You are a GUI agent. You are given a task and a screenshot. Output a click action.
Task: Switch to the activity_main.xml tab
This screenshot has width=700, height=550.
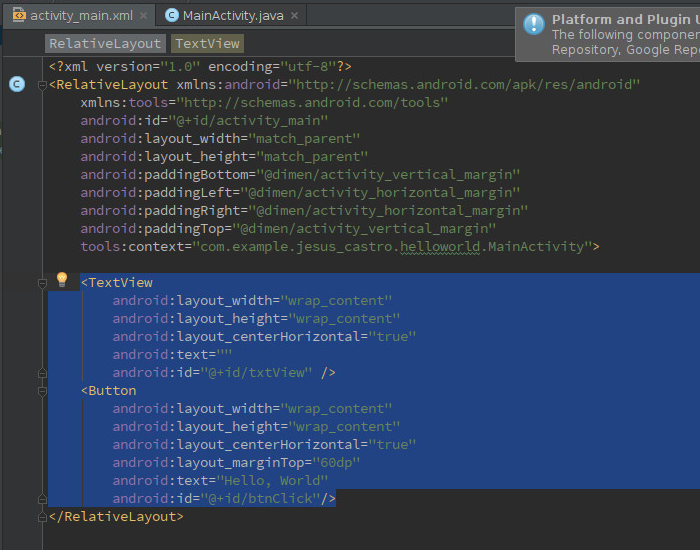(x=80, y=16)
